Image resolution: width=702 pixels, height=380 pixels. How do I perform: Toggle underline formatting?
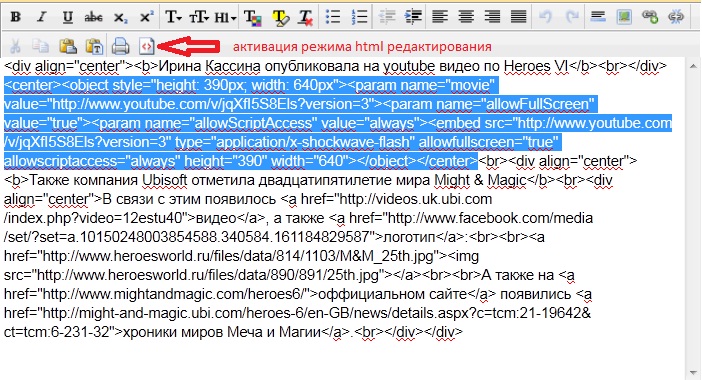[68, 17]
